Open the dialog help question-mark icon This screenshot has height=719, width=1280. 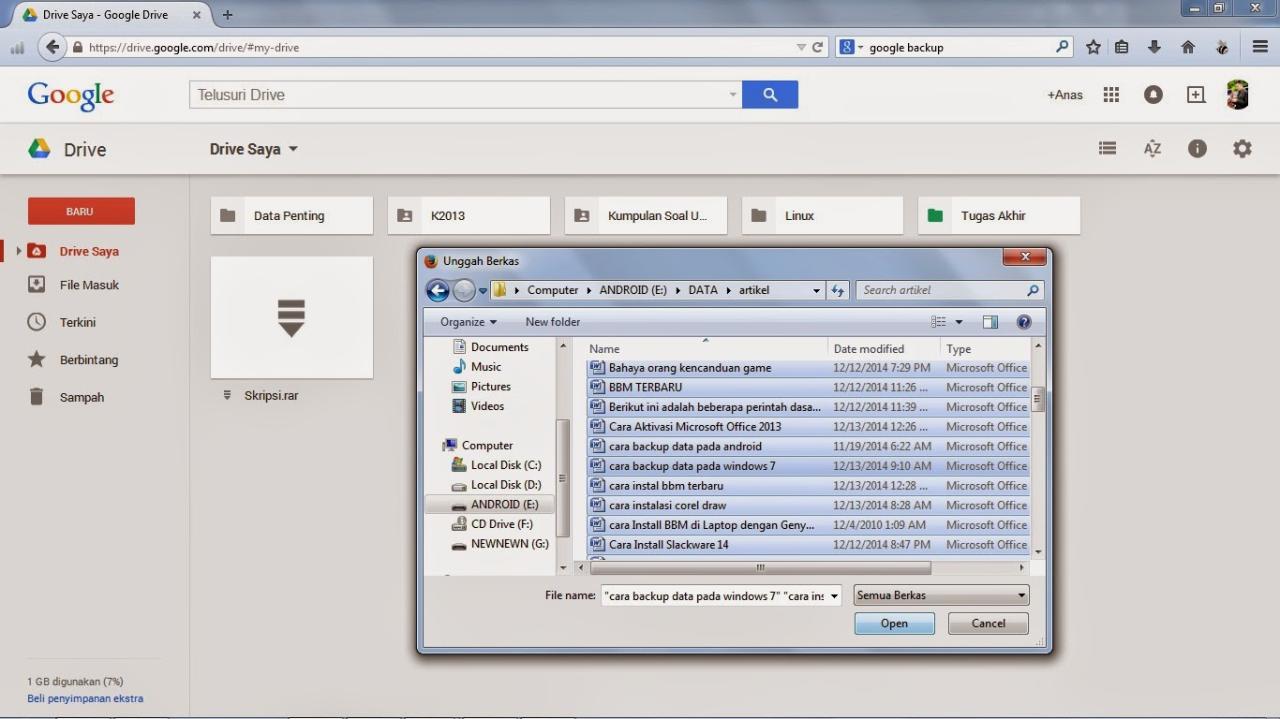click(x=1024, y=322)
